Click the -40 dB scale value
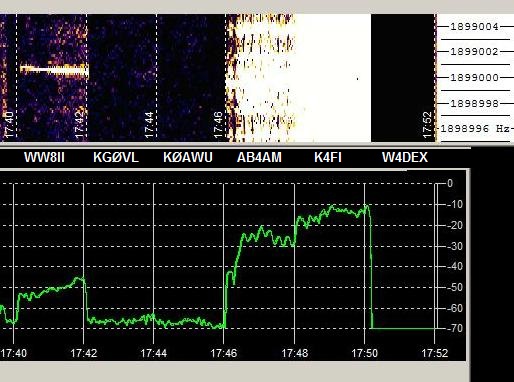The image size is (514, 382). point(455,266)
